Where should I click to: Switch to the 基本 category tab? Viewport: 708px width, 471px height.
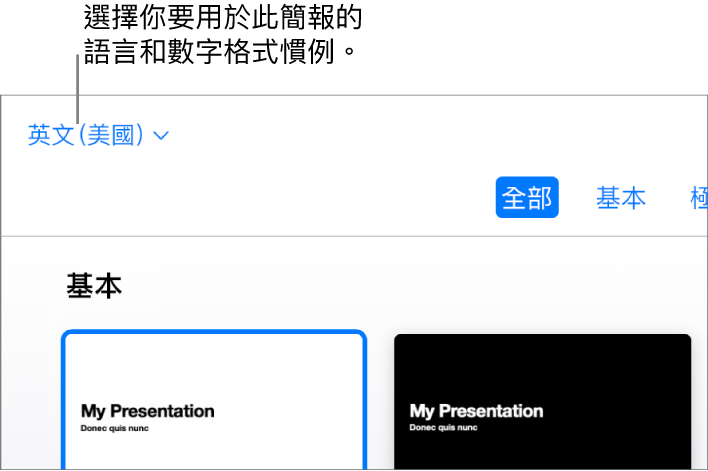(620, 198)
